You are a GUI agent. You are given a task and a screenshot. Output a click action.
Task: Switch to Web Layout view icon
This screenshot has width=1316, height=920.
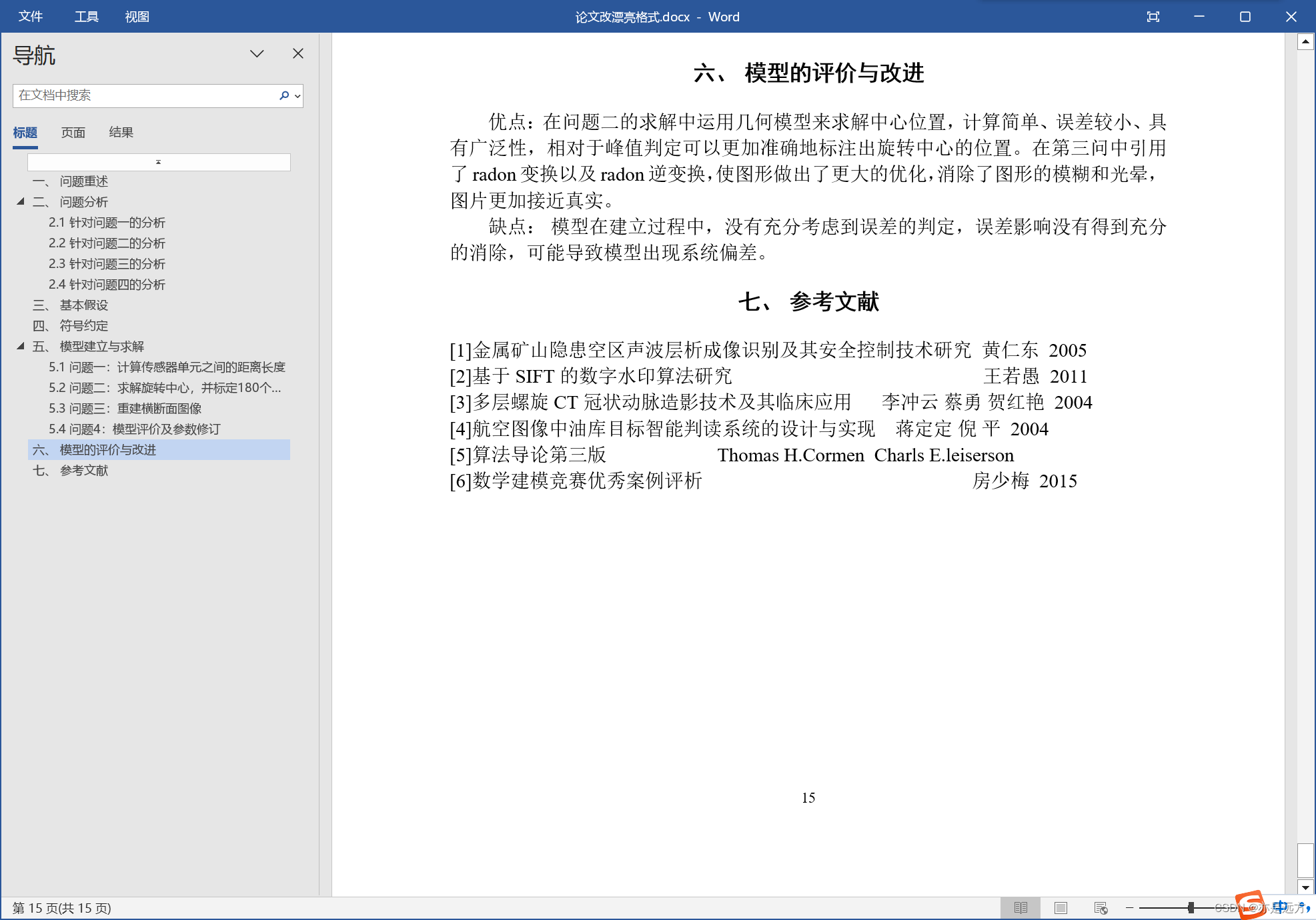[x=1101, y=908]
